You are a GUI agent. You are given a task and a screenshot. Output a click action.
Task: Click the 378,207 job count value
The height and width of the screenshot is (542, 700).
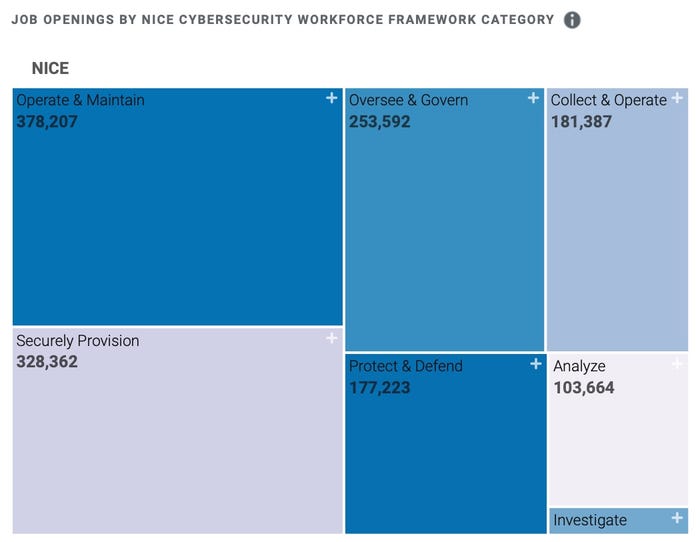(47, 121)
